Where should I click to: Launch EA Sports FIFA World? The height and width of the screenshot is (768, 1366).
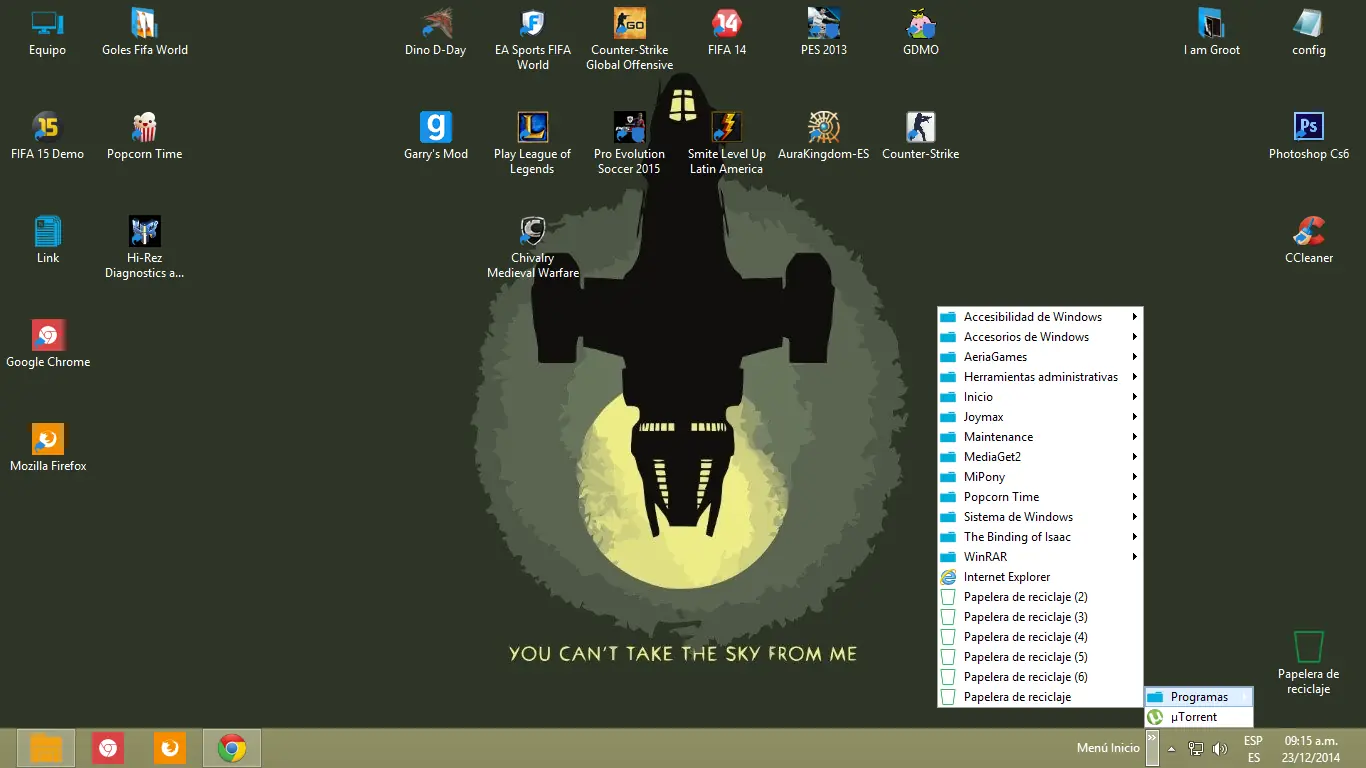[533, 39]
